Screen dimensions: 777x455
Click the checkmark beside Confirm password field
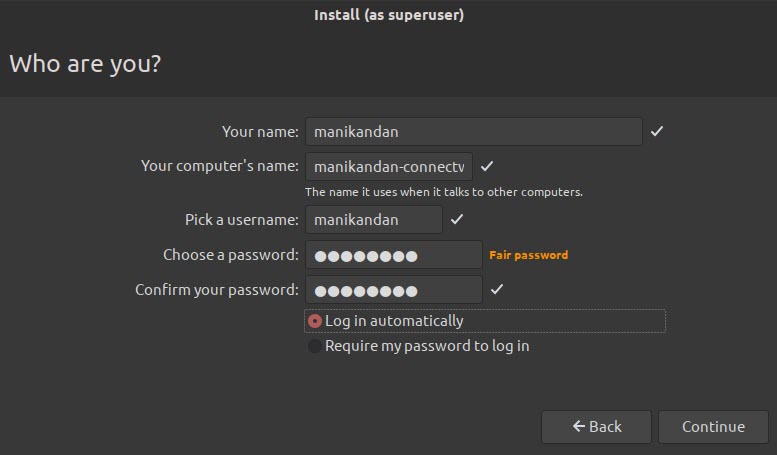pos(497,290)
